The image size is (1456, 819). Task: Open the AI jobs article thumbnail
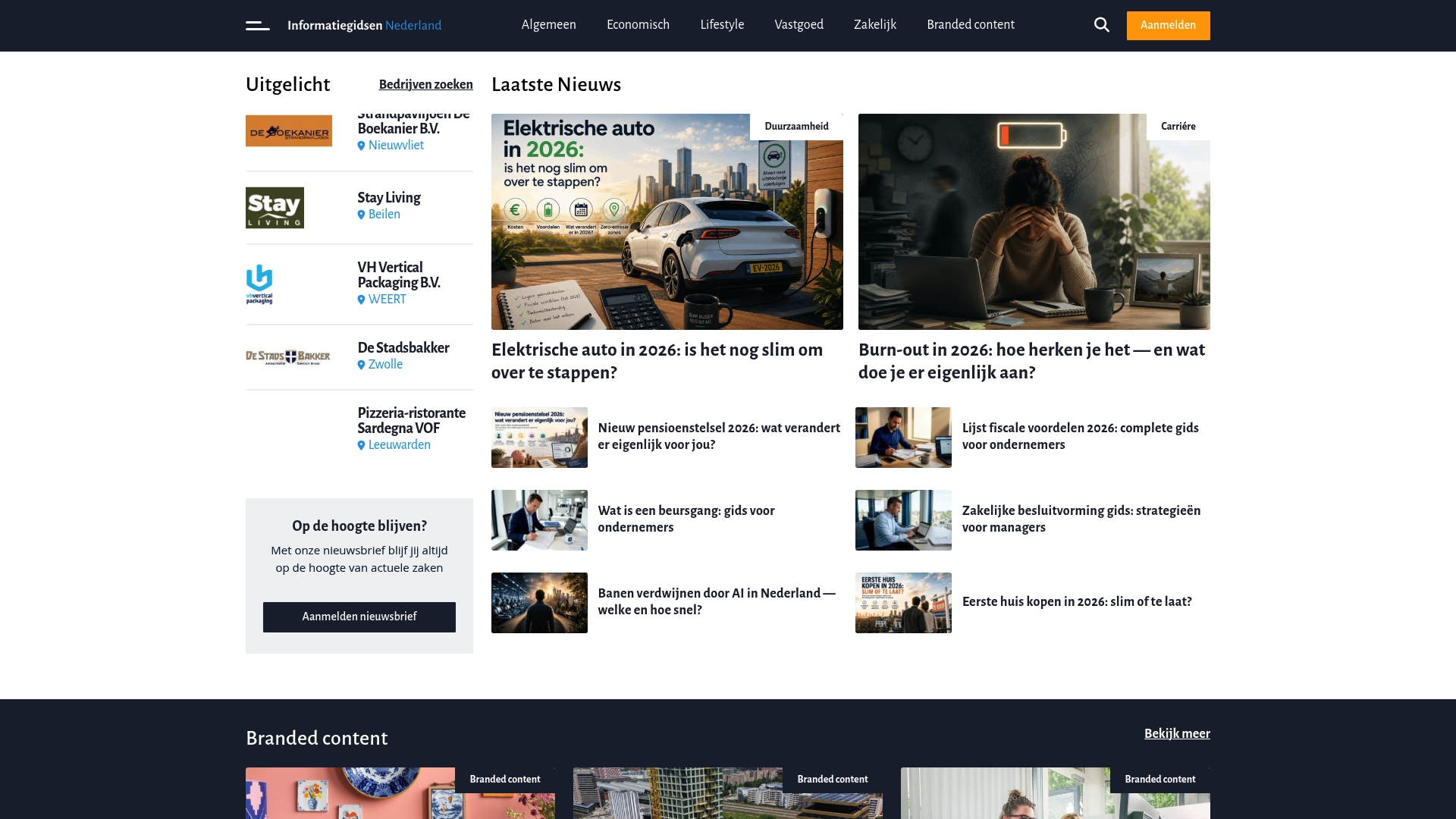(x=539, y=603)
